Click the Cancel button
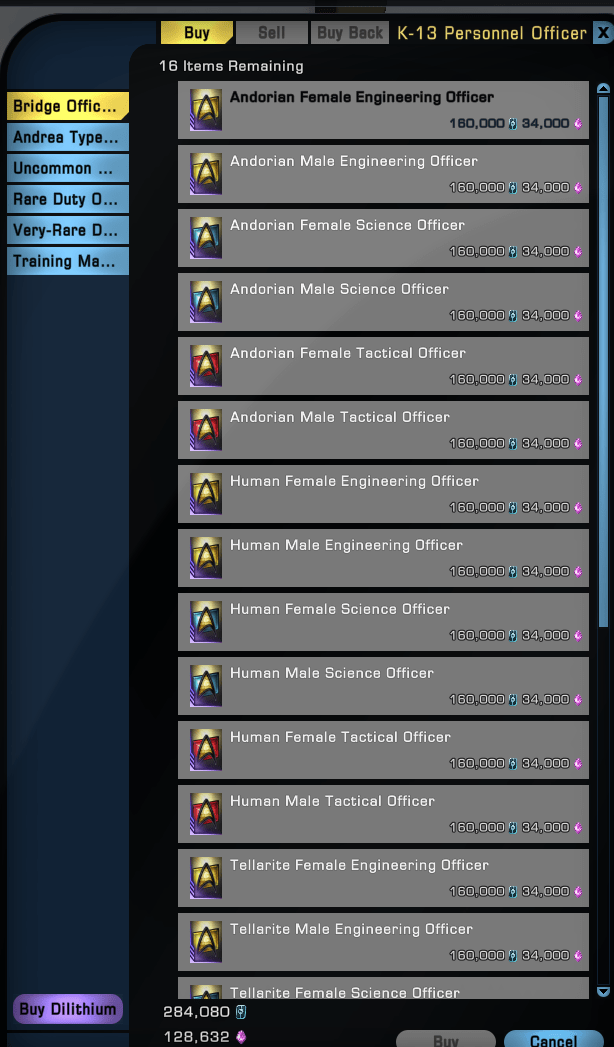Image resolution: width=614 pixels, height=1047 pixels. tap(553, 1040)
